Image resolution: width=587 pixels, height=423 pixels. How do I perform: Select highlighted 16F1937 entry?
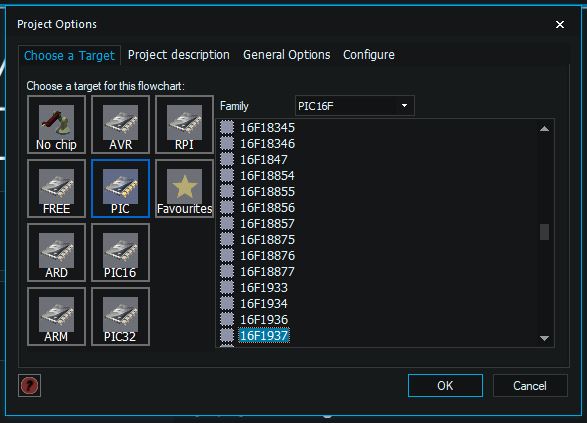coord(264,336)
